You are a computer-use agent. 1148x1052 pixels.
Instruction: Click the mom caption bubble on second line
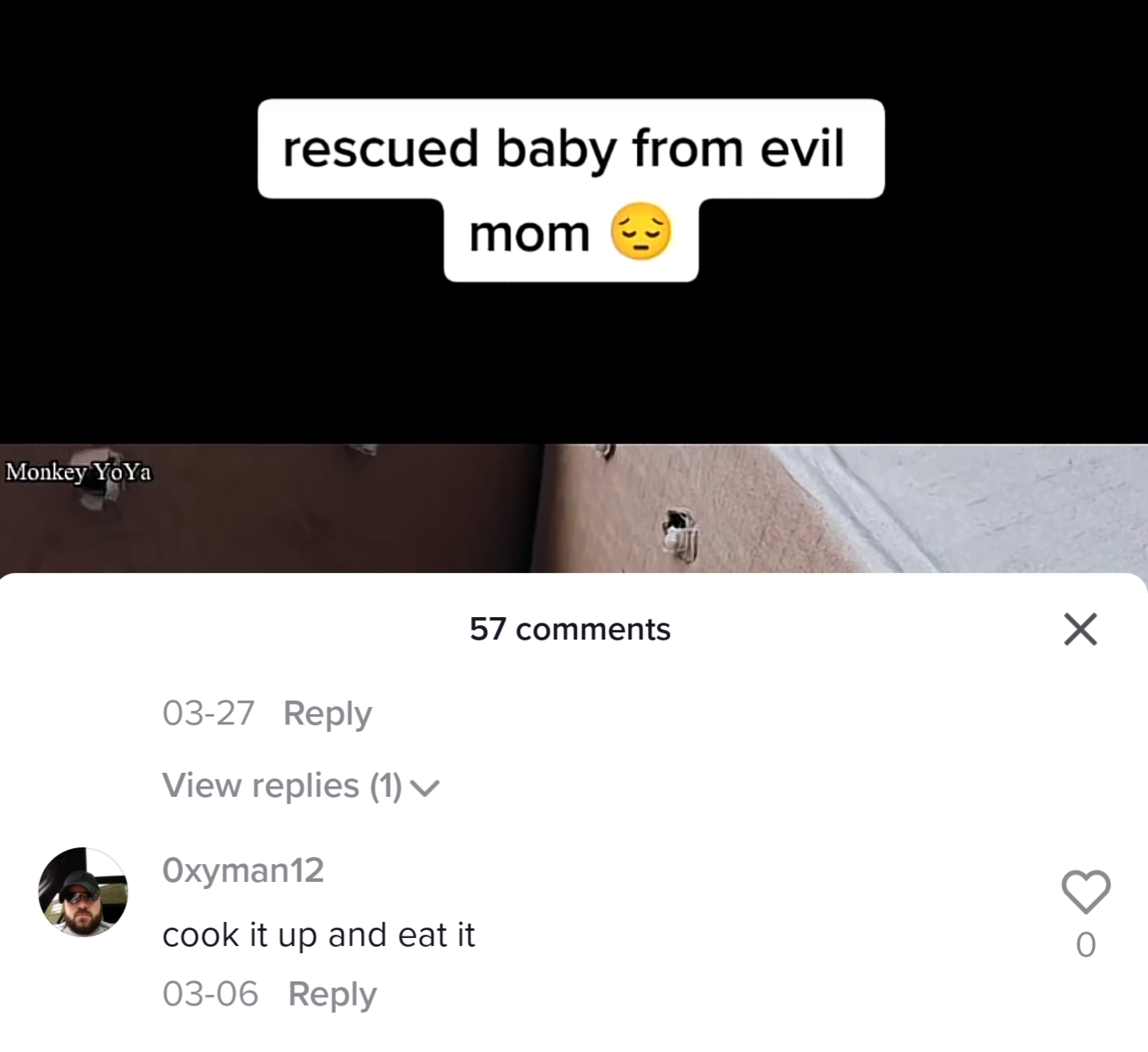click(570, 239)
